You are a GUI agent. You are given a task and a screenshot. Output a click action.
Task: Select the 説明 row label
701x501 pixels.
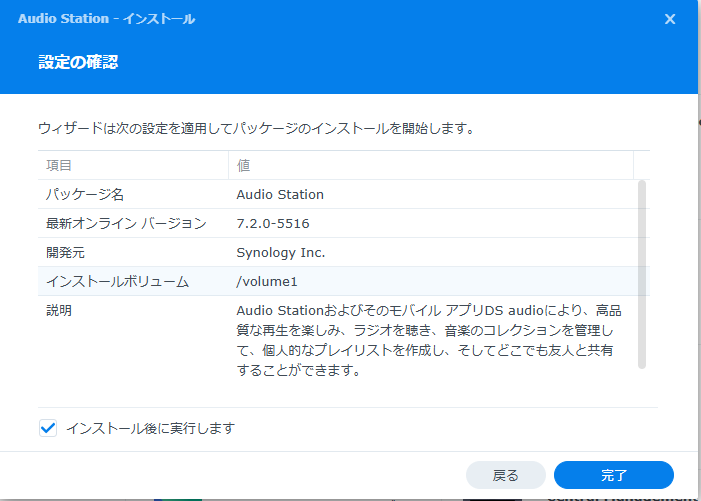[59, 311]
